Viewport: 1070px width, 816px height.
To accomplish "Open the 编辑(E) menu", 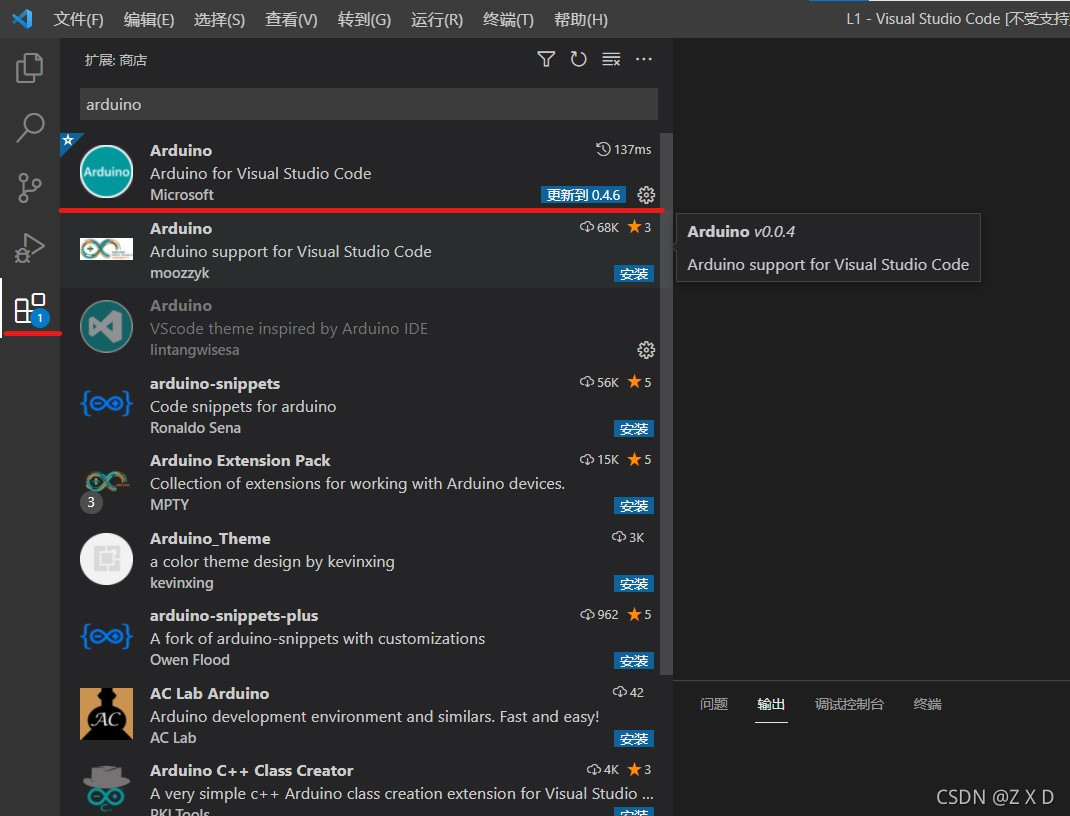I will tap(149, 20).
